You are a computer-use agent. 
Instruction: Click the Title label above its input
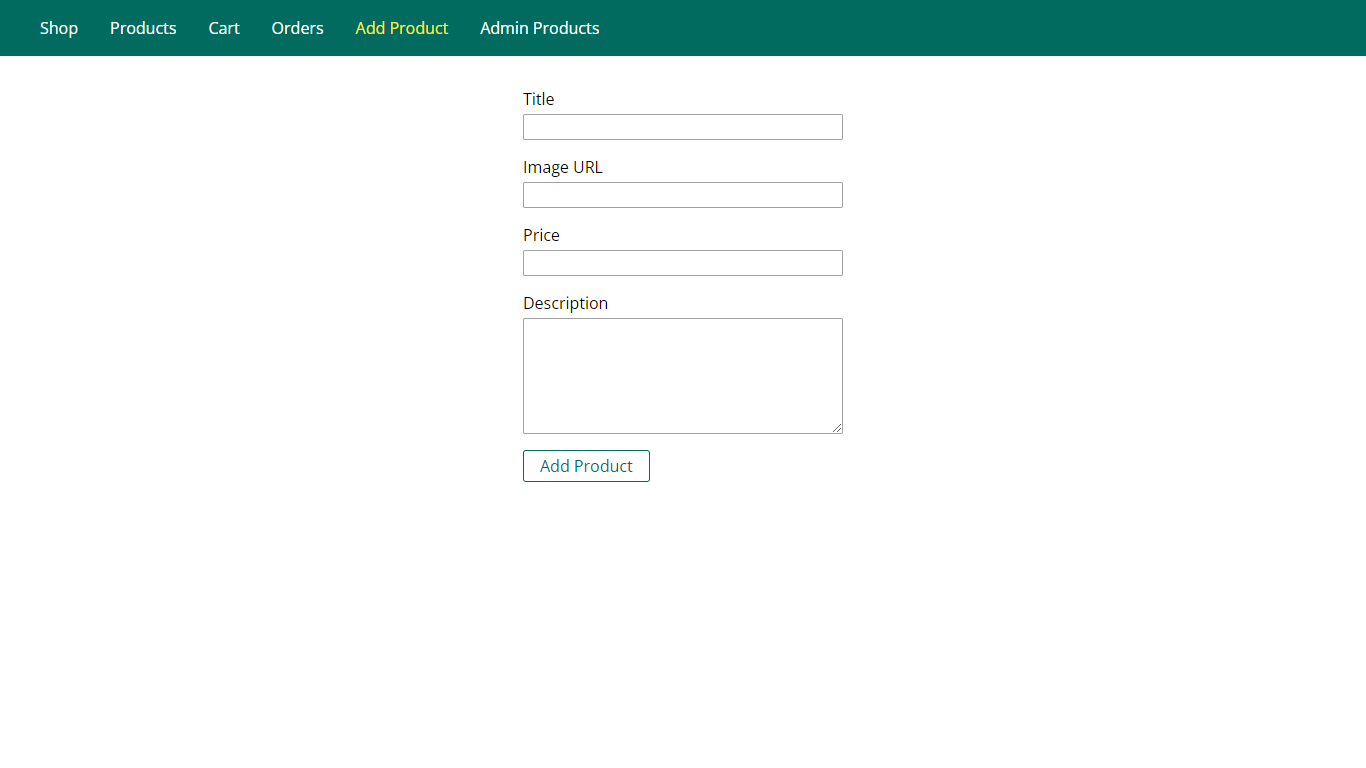coord(538,99)
